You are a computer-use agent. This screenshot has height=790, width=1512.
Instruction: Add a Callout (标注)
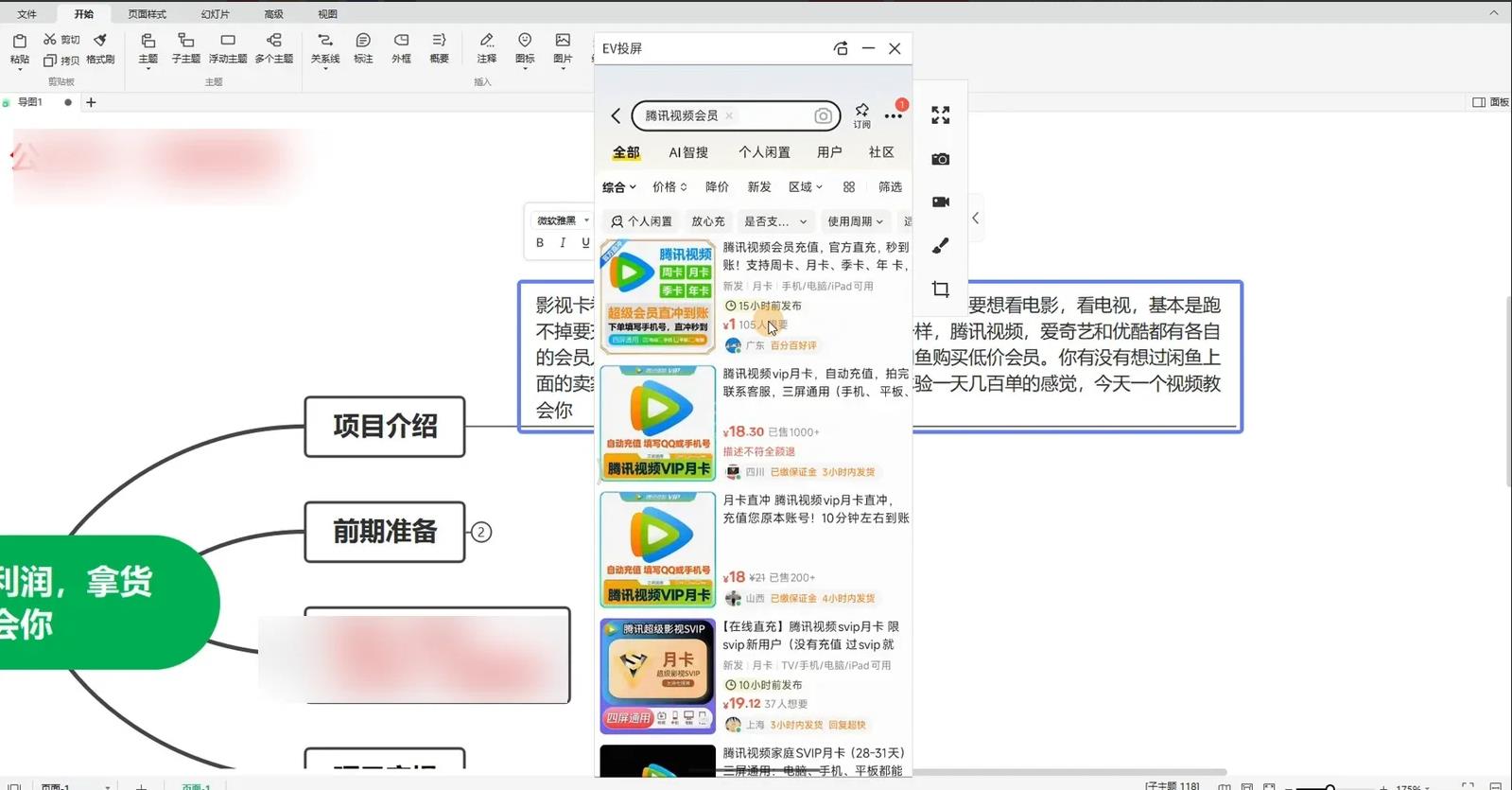coord(363,48)
